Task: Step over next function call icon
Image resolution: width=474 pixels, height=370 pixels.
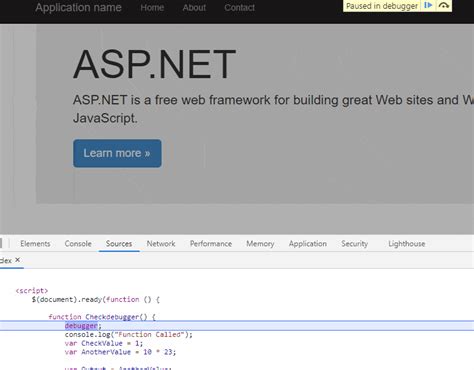Action: [x=443, y=5]
